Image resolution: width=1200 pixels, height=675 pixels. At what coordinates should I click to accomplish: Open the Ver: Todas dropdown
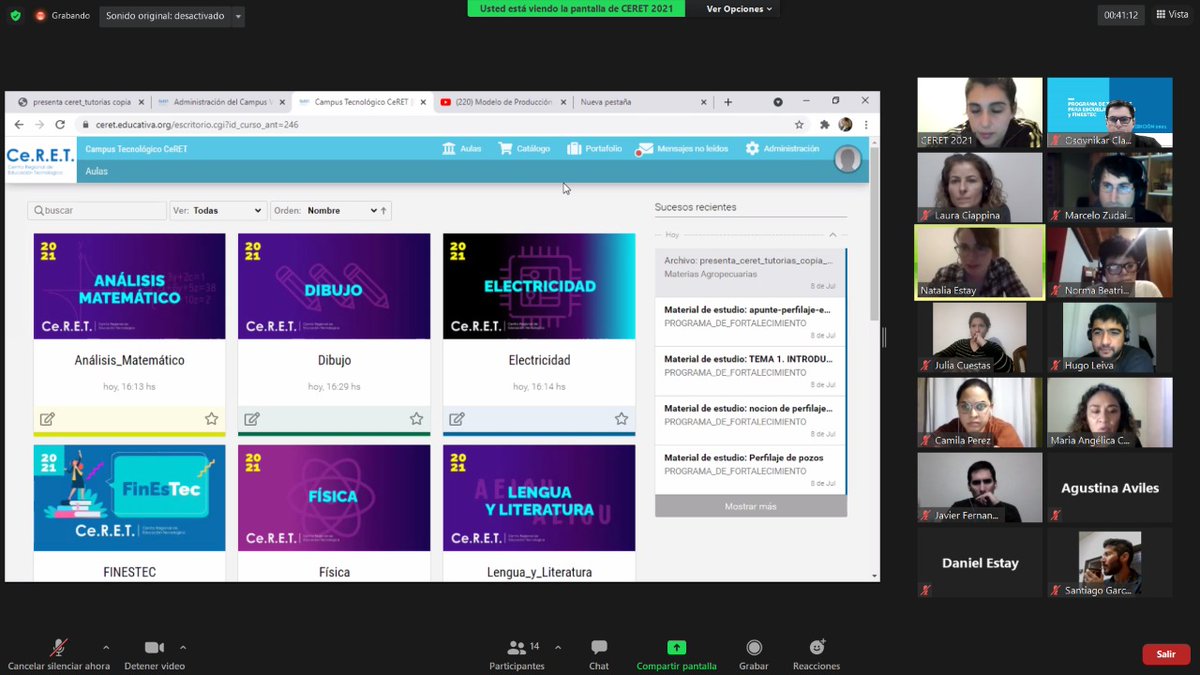click(217, 210)
